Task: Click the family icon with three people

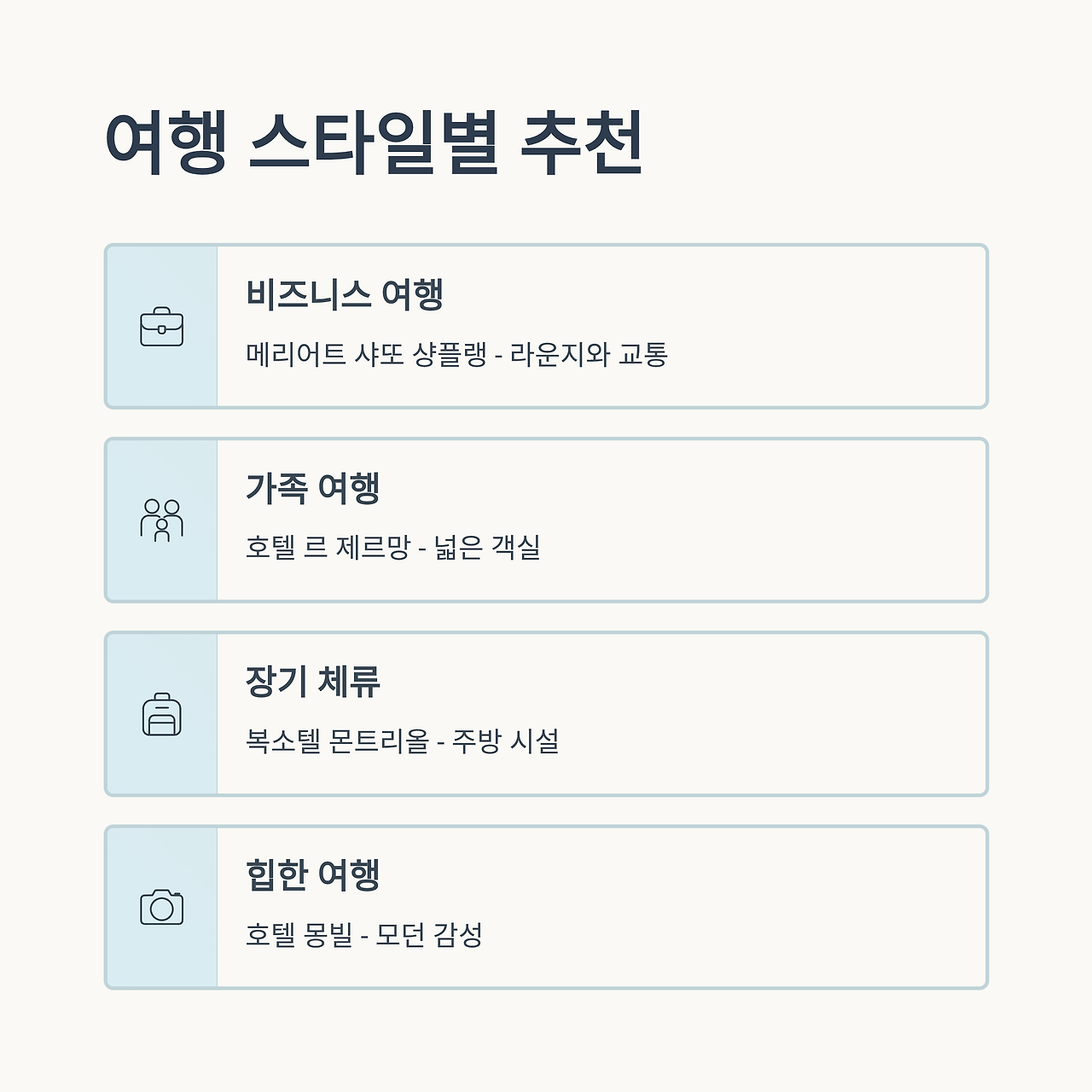Action: click(x=162, y=520)
